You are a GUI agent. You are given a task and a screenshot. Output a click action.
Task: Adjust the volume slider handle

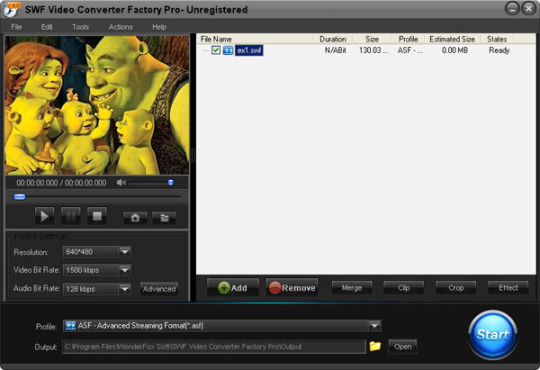[x=170, y=182]
